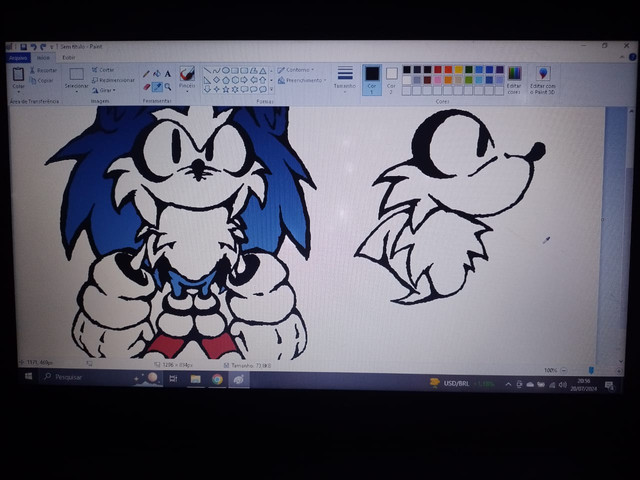Collapse the ribbon with the chevron
Screen dimensions: 640x480
622,57
